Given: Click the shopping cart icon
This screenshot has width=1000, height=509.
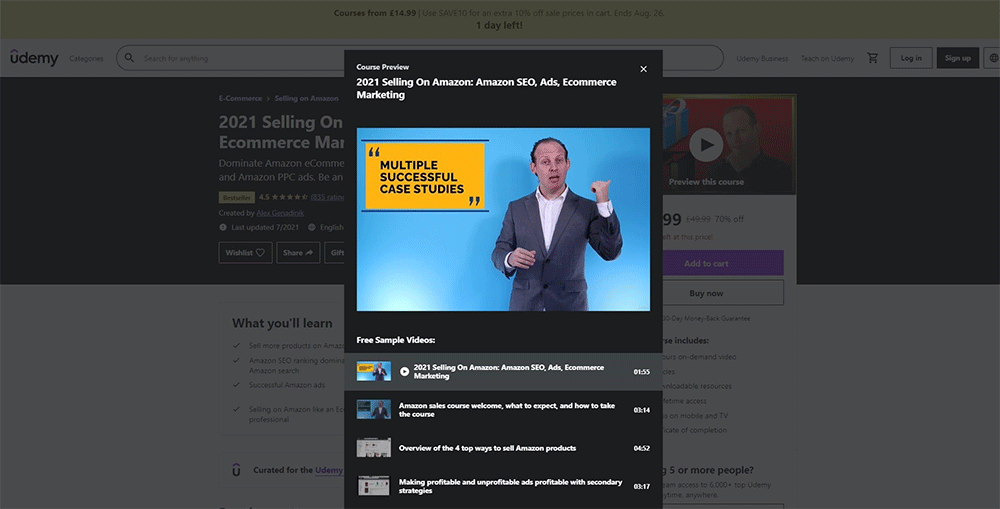Looking at the screenshot, I should coord(873,58).
